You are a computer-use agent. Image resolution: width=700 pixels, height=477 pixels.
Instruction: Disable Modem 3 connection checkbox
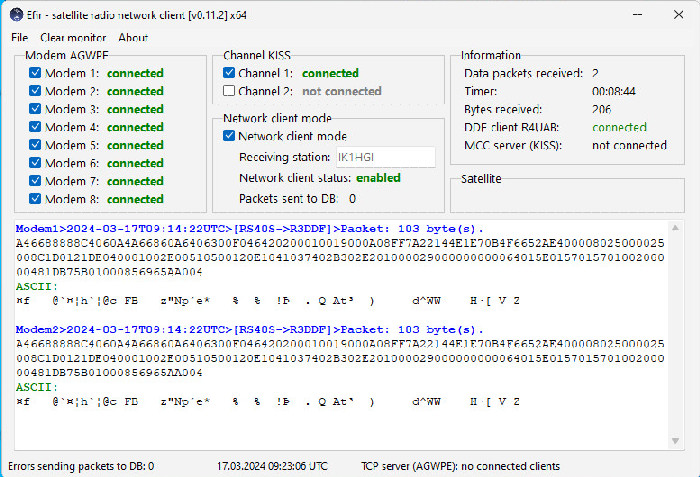(x=35, y=109)
